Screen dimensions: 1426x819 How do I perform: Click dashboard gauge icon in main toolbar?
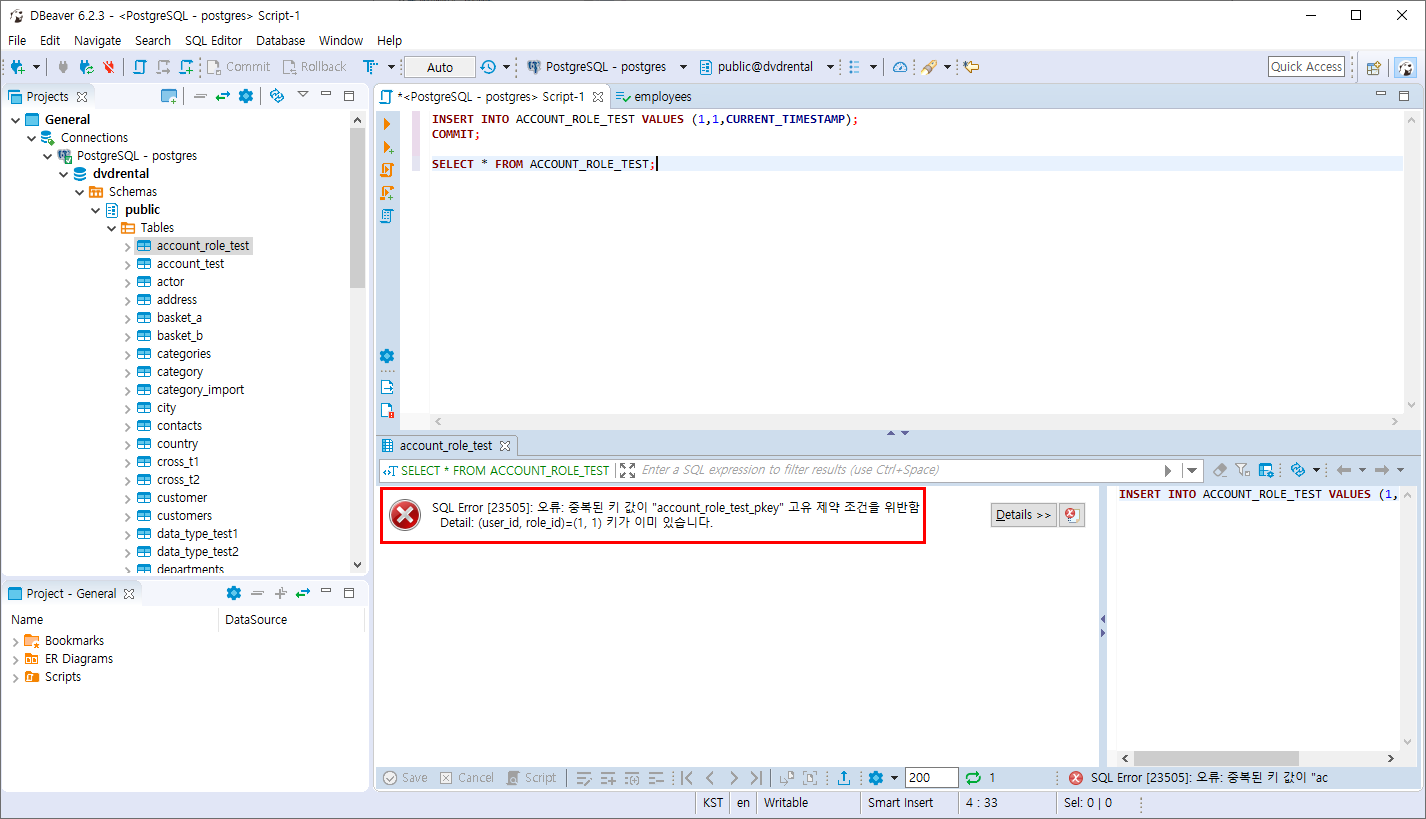point(900,67)
